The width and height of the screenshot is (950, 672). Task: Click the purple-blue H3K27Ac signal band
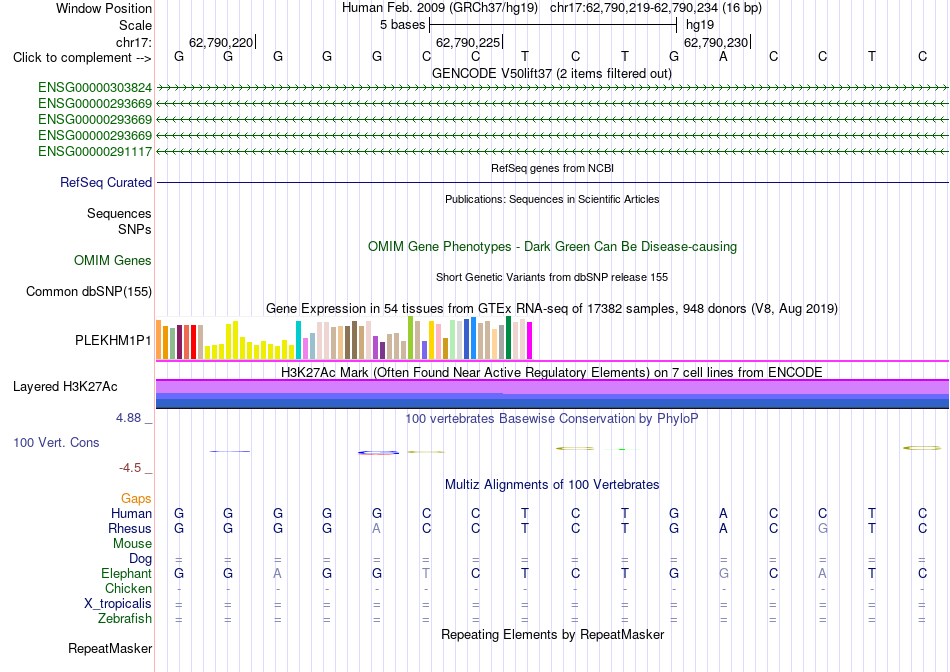coord(552,394)
